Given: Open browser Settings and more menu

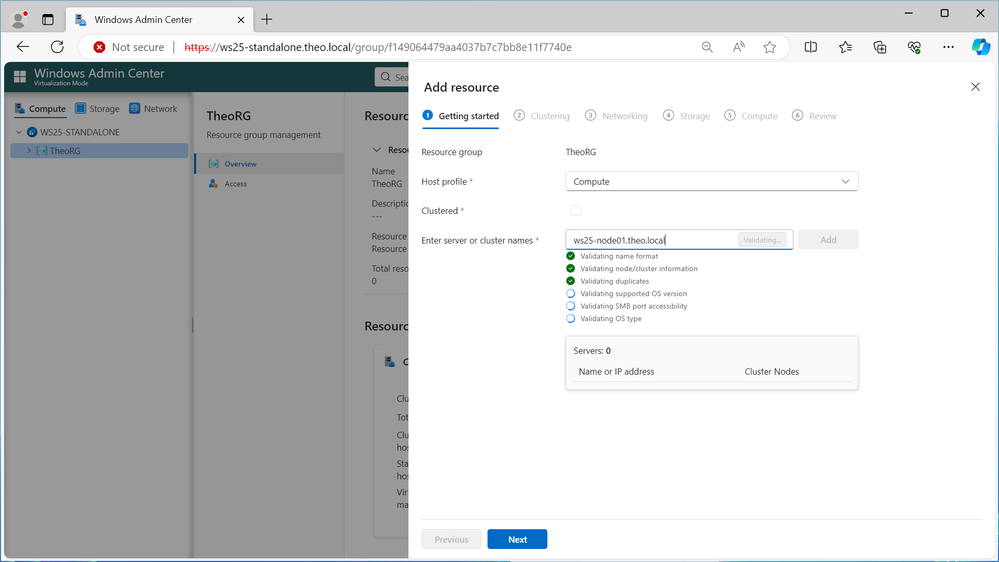Looking at the screenshot, I should pos(949,47).
